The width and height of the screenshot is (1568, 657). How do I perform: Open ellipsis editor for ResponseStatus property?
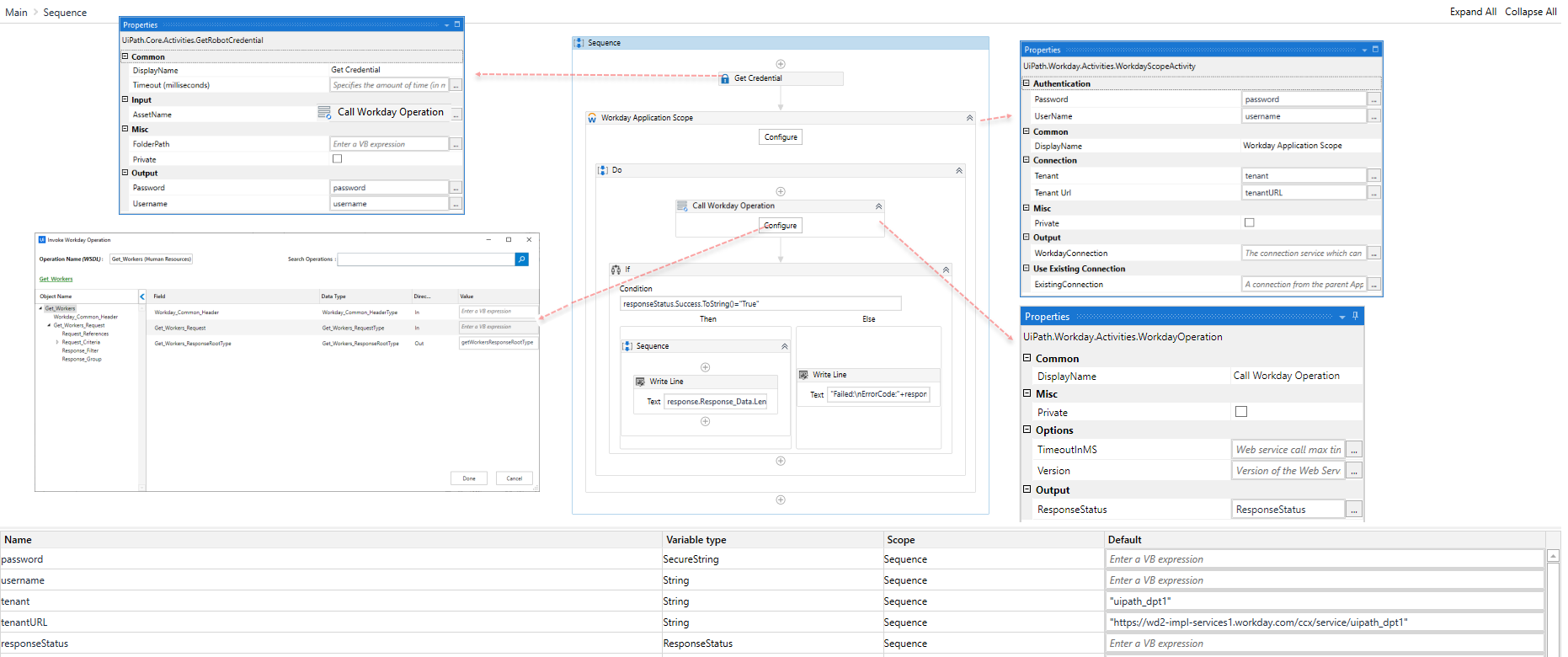[x=1354, y=510]
